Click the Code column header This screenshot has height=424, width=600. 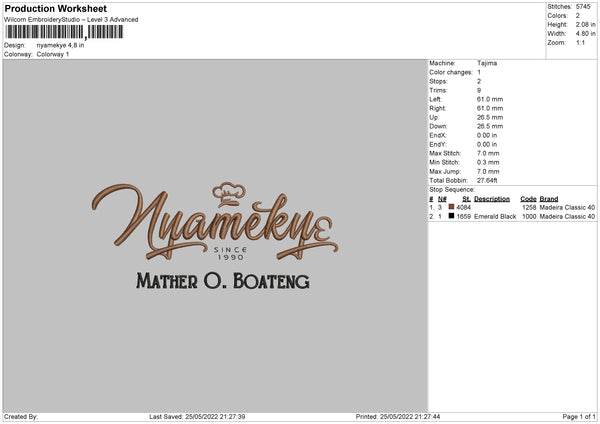pos(528,199)
